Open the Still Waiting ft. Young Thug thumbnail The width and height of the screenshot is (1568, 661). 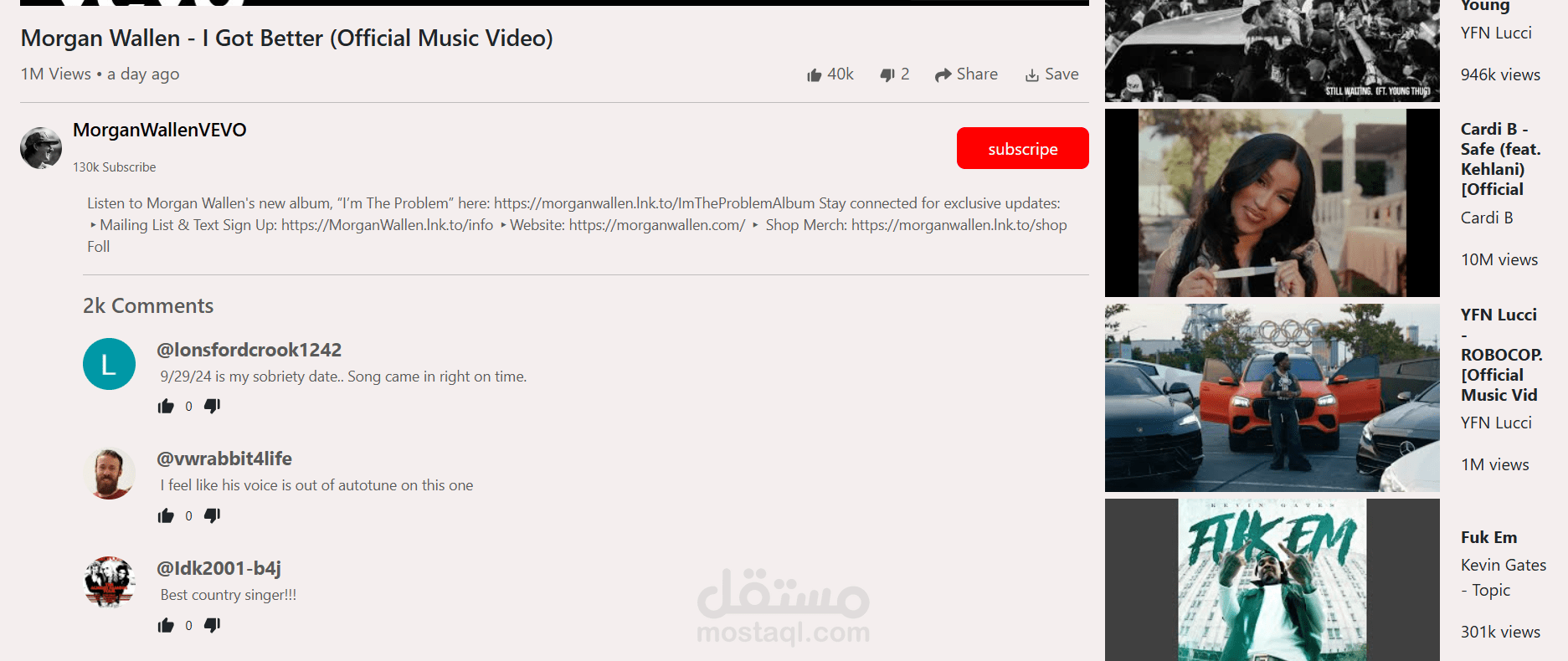[x=1272, y=50]
